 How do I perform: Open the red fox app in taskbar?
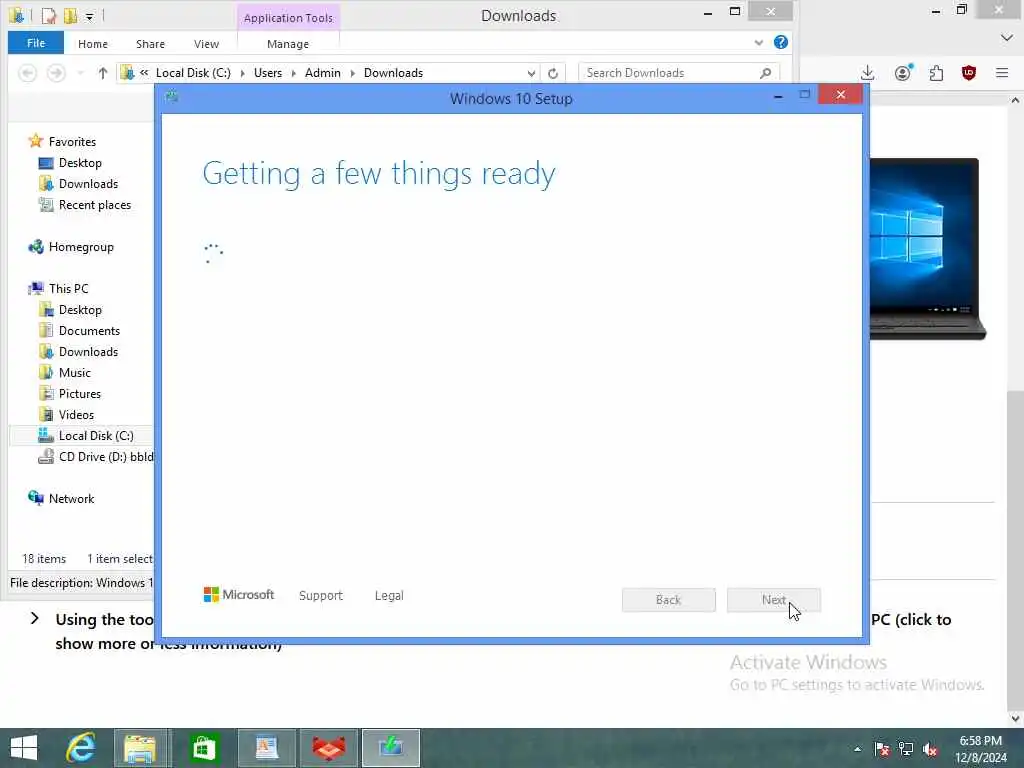[328, 748]
